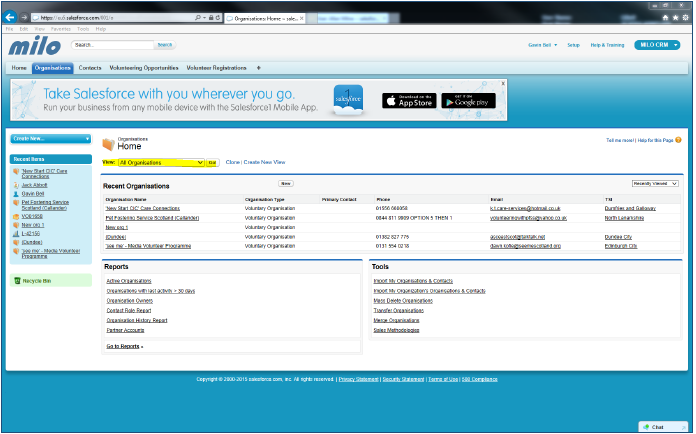This screenshot has width=696, height=434.
Task: Open the Create New dropdown
Action: [51, 139]
